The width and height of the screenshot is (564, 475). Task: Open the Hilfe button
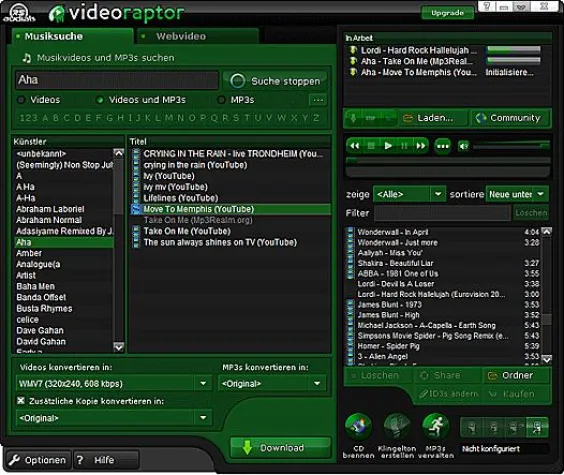(x=106, y=460)
